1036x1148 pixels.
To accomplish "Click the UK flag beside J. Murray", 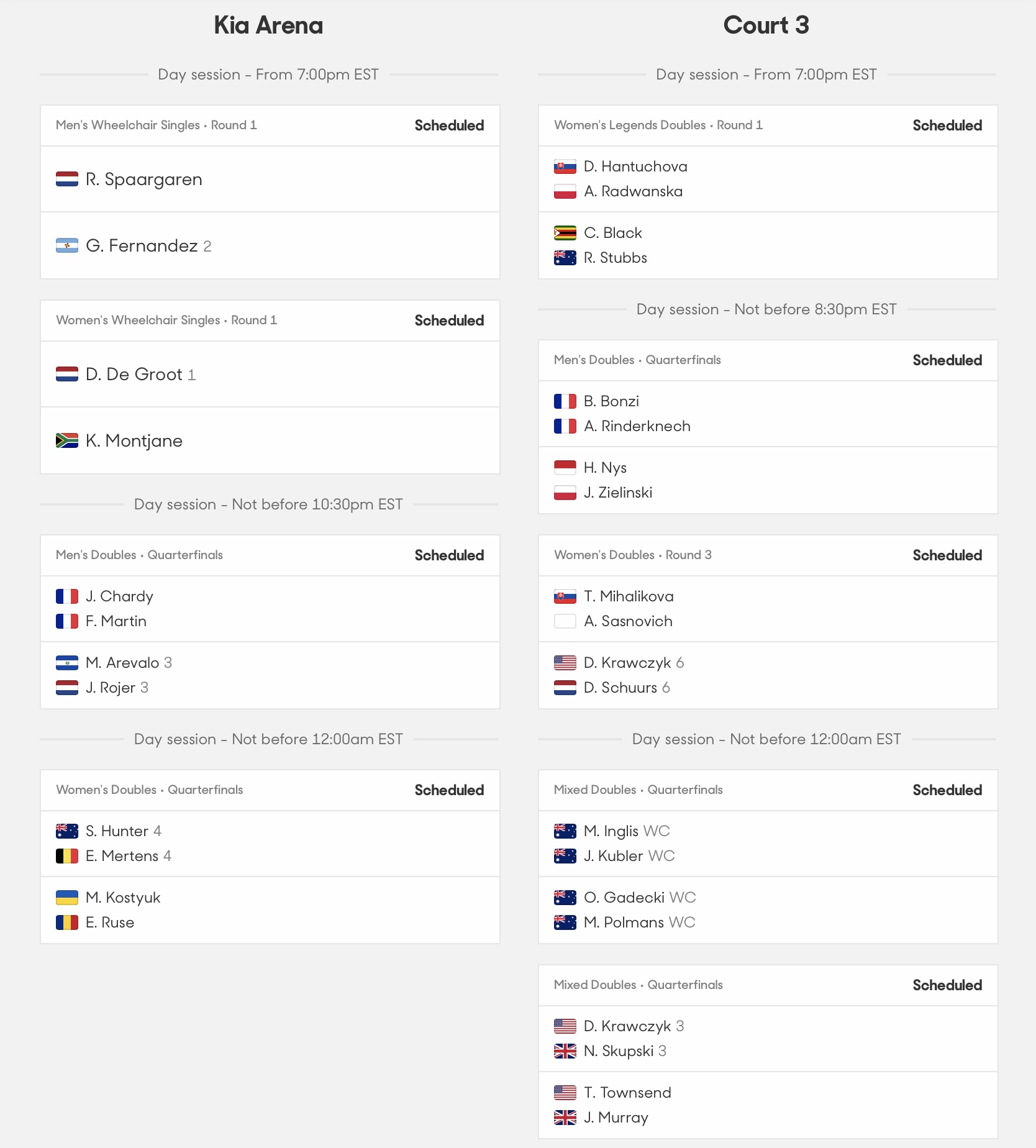I will 565,1118.
